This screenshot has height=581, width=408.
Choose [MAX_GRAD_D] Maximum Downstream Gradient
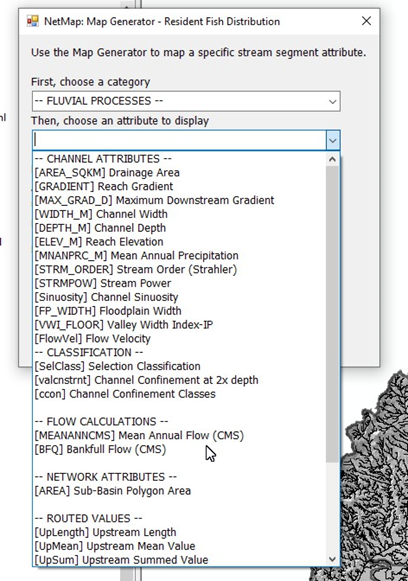coord(154,200)
